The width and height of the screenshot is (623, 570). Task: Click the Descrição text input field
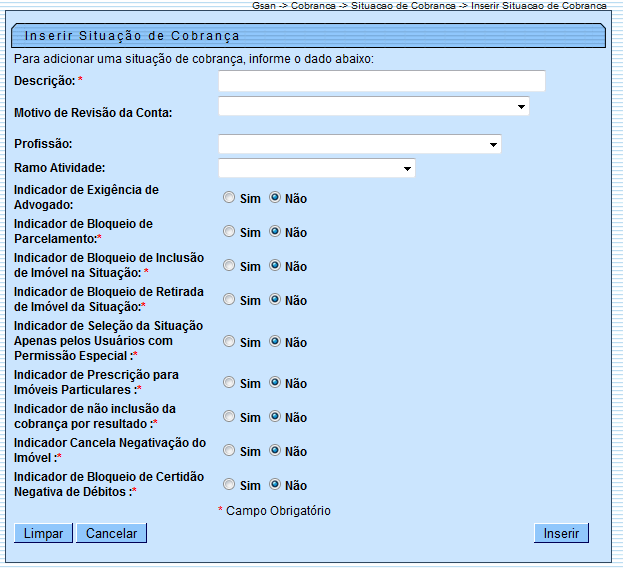pyautogui.click(x=381, y=81)
